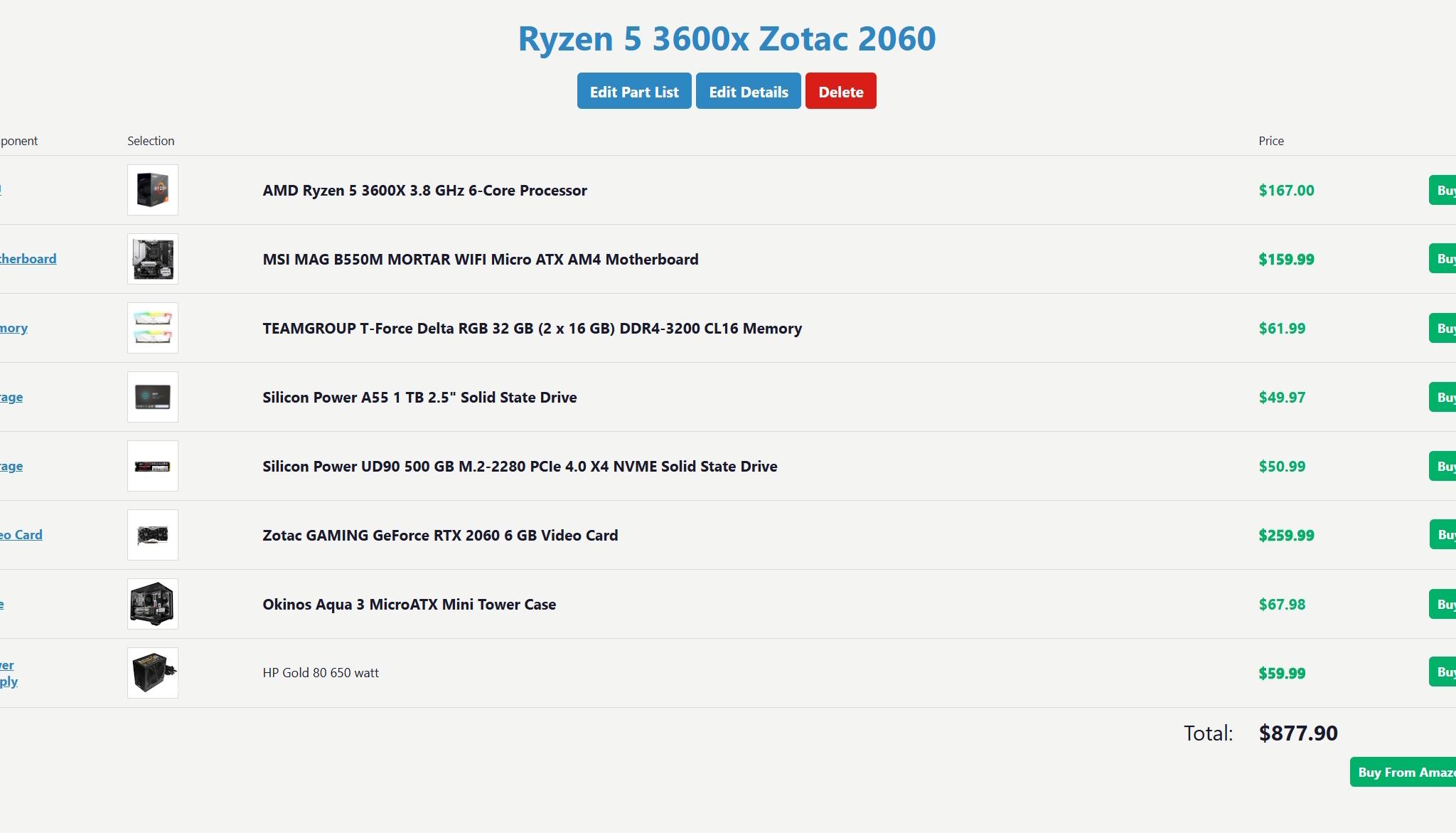Select the $61.99 memory price
This screenshot has height=833, width=1456.
click(1282, 329)
